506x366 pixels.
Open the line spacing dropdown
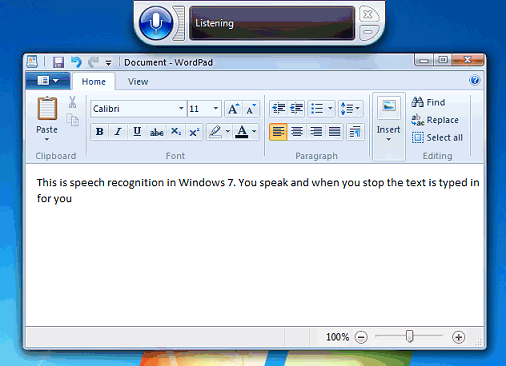pos(350,109)
